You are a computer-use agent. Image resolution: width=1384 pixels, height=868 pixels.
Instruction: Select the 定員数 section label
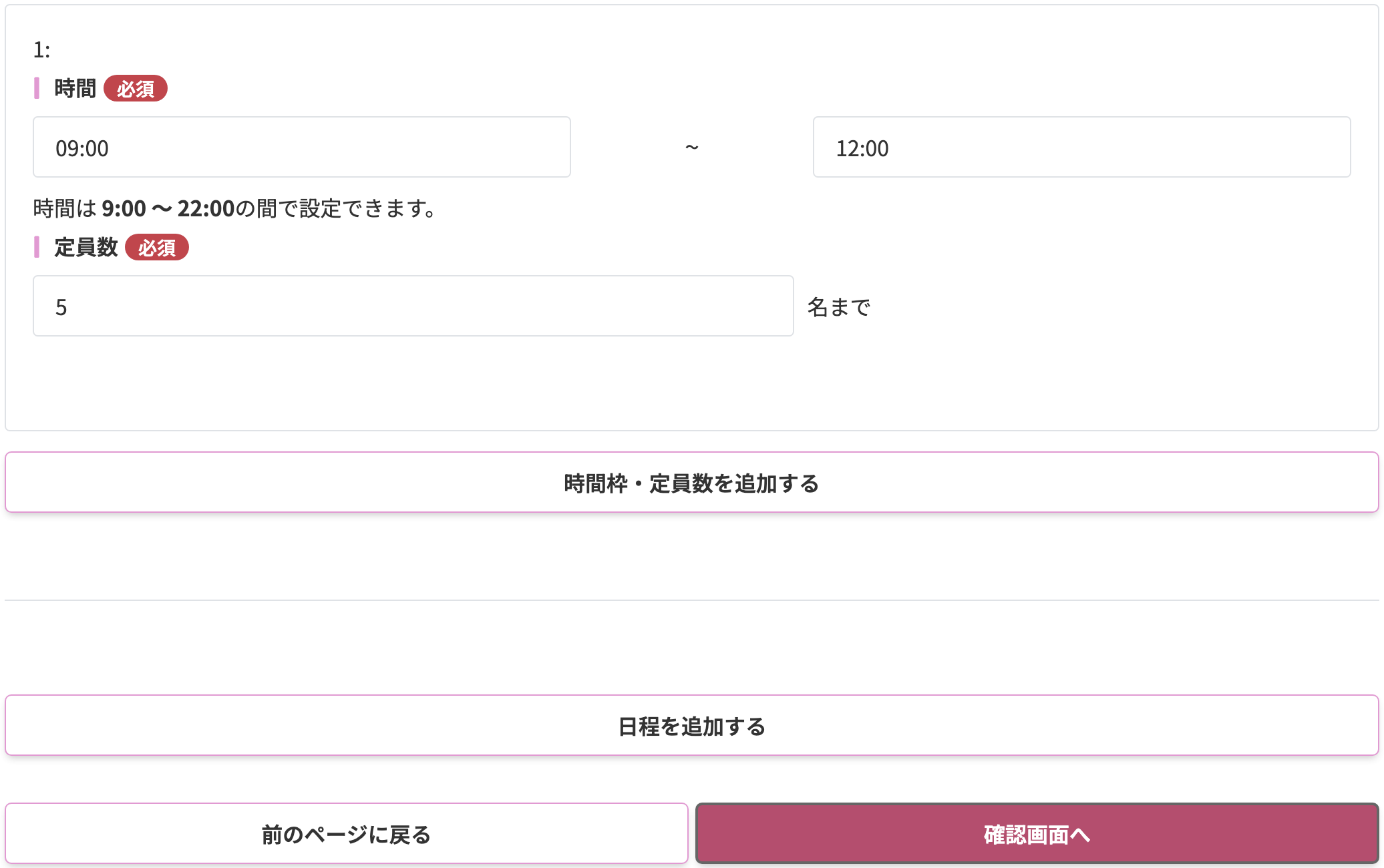point(87,247)
